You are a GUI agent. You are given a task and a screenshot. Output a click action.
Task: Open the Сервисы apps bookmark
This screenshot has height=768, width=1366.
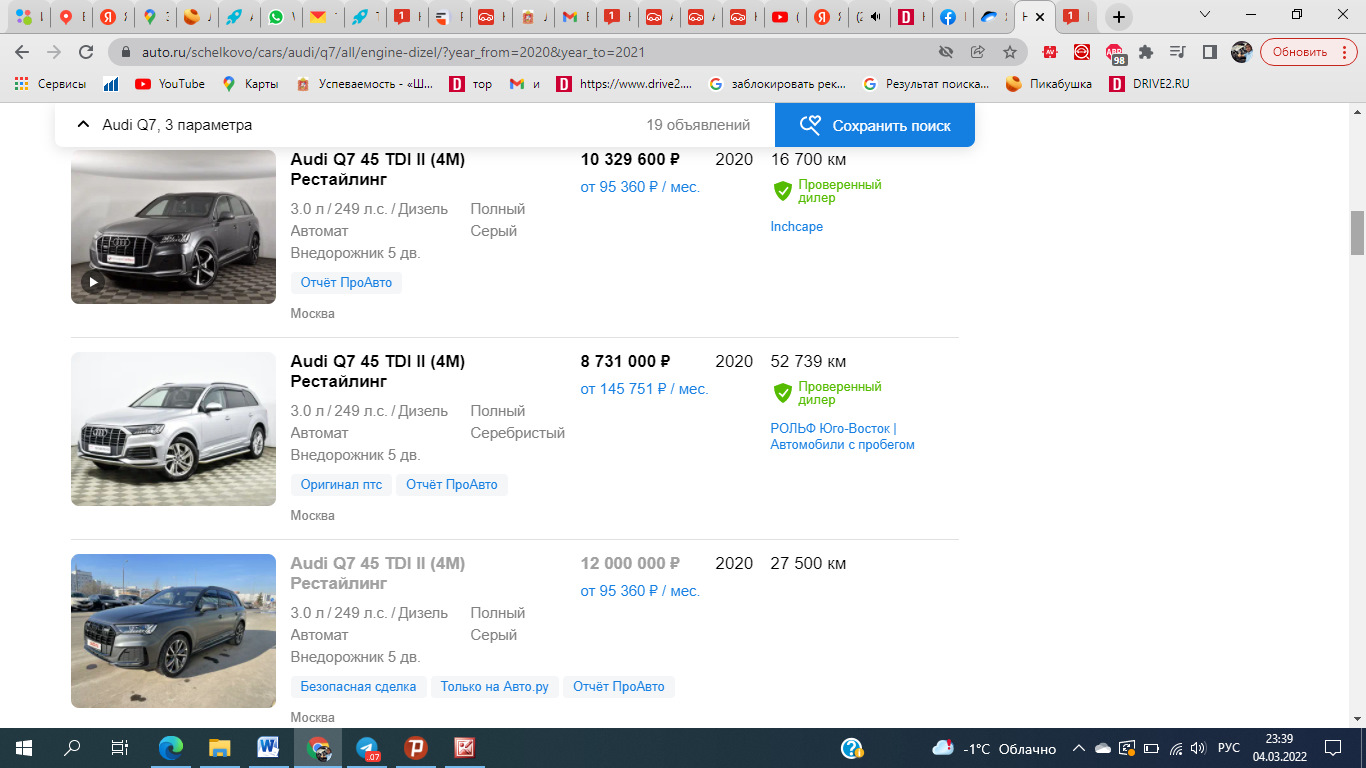pyautogui.click(x=51, y=84)
